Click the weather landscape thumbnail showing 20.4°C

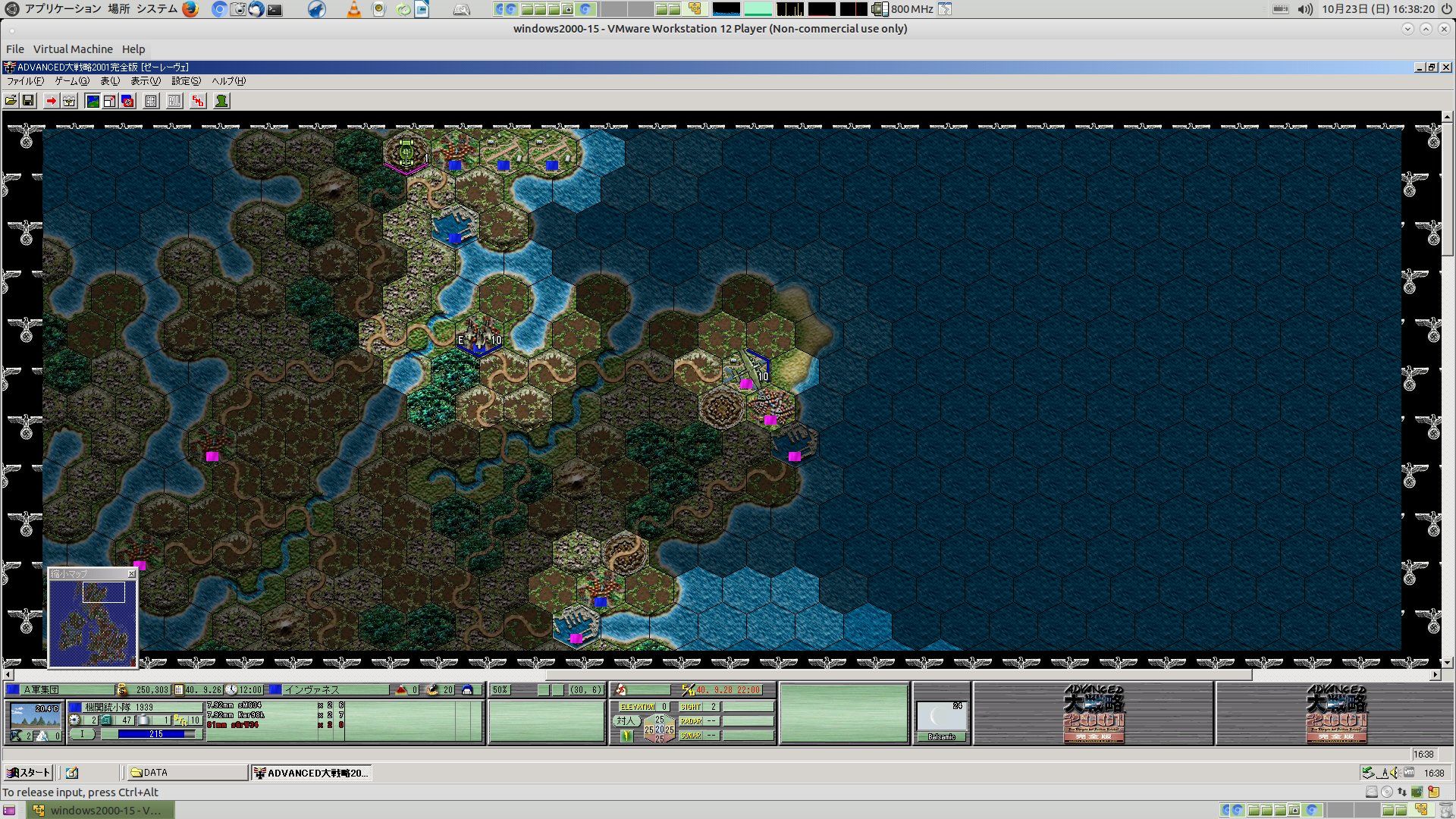coord(35,715)
